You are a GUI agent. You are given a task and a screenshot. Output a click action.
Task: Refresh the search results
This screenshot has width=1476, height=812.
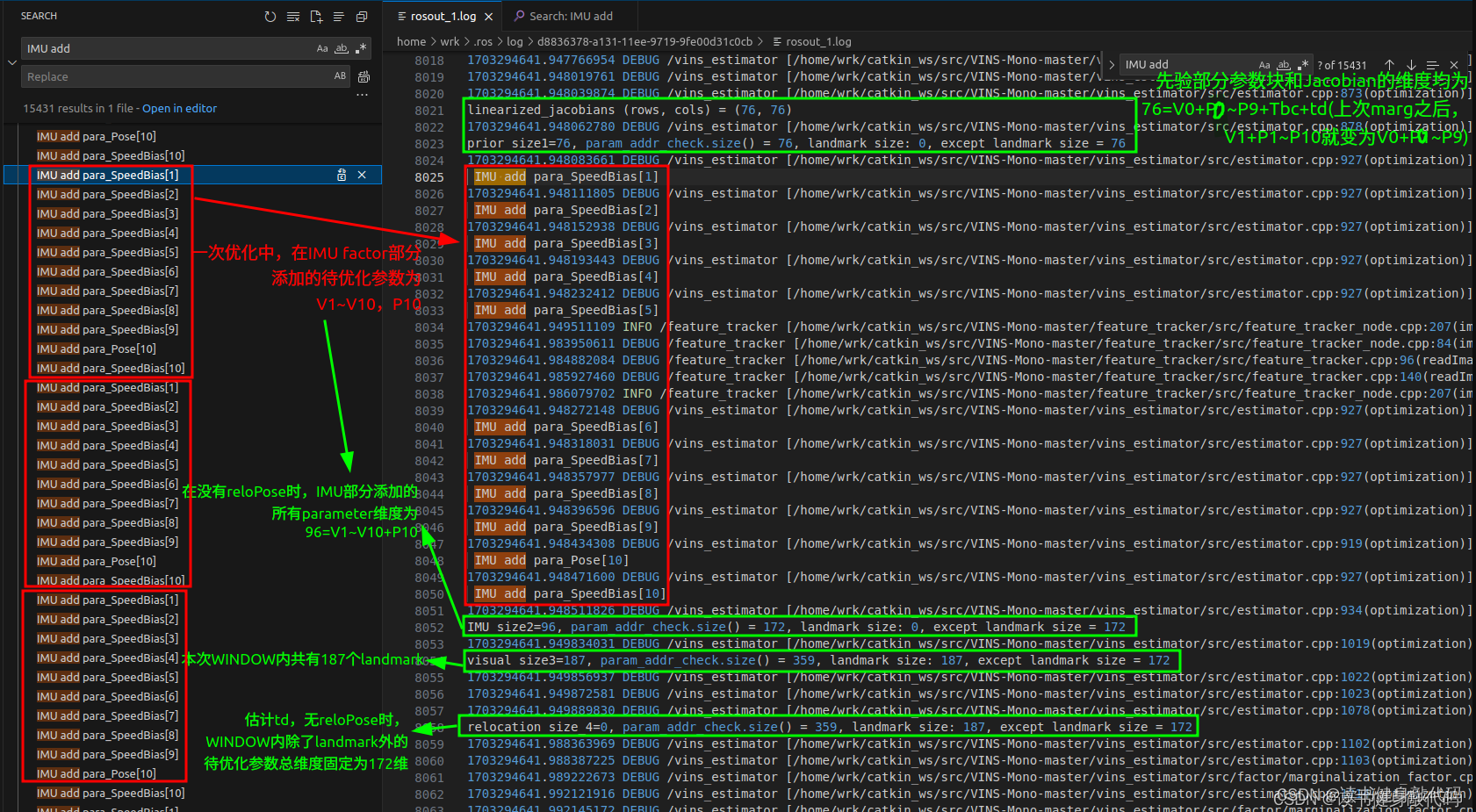tap(270, 17)
